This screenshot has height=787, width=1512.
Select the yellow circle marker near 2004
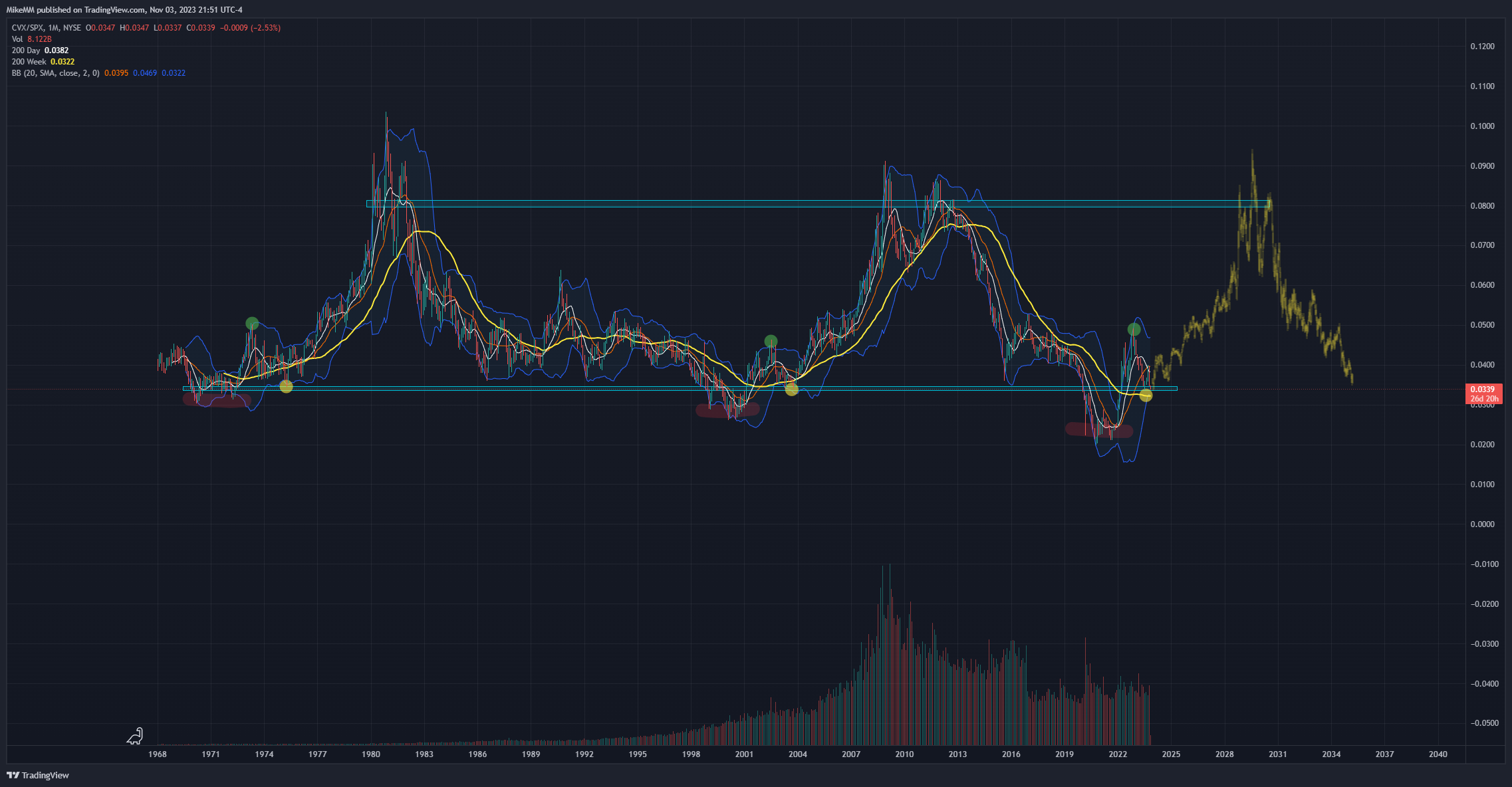tap(791, 390)
